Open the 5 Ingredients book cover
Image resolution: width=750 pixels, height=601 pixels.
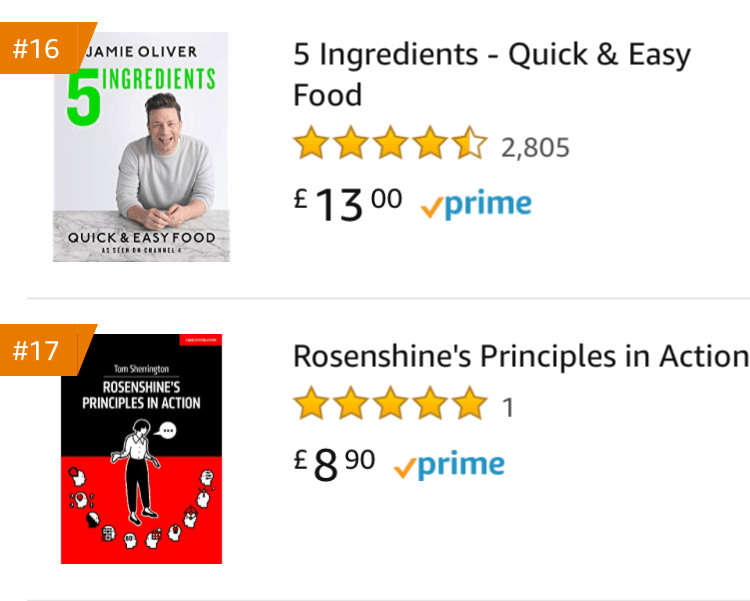pyautogui.click(x=141, y=147)
